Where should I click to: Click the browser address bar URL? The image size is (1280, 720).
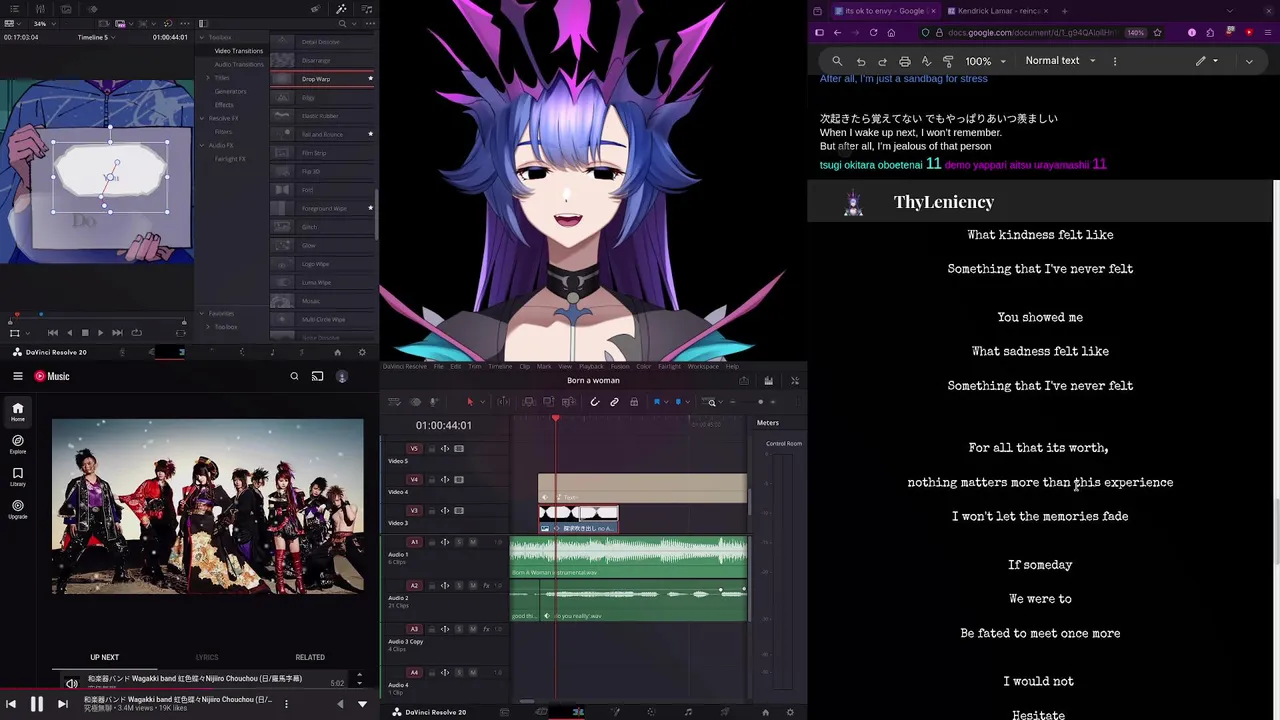[x=1030, y=32]
